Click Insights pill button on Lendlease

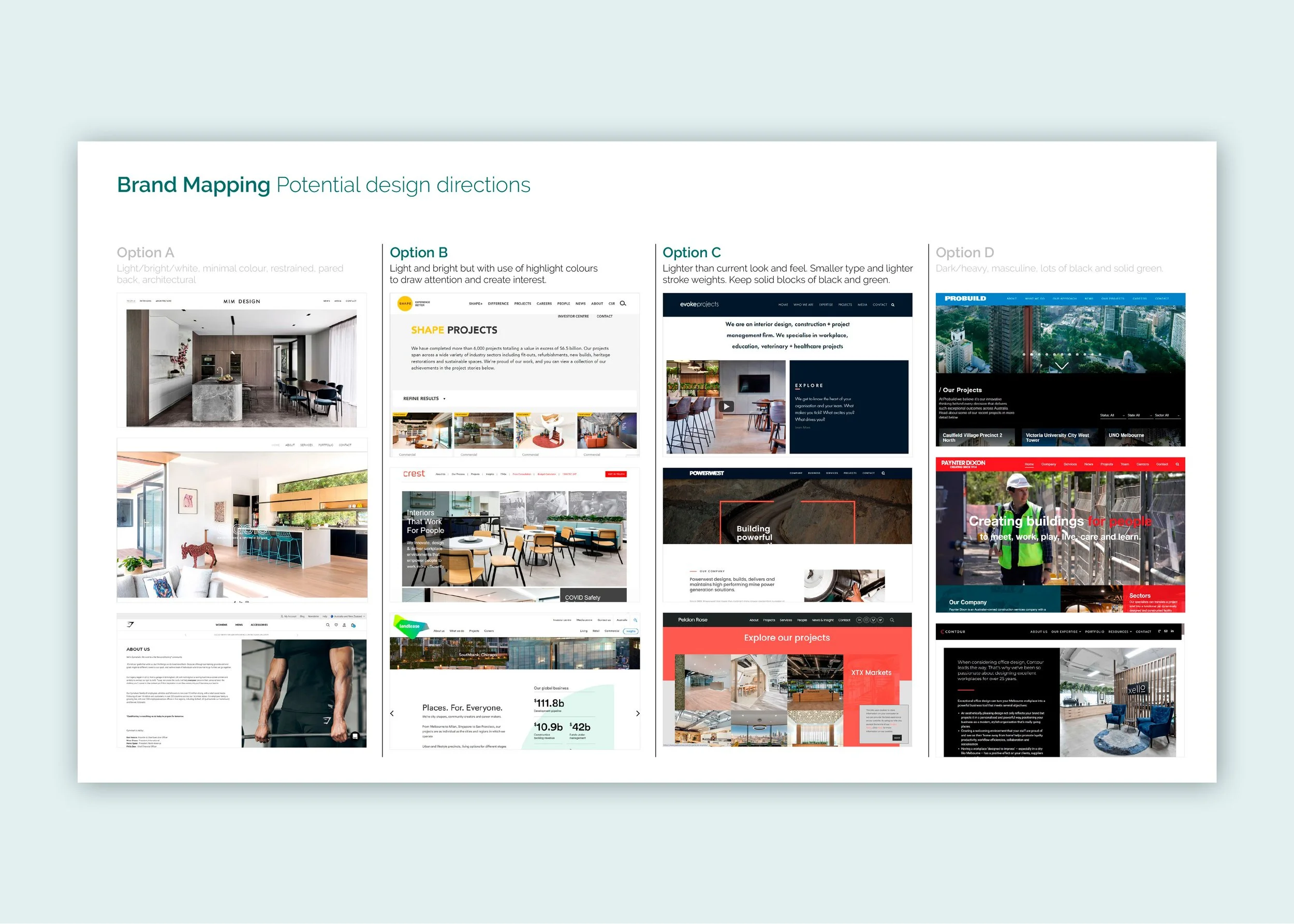point(631,631)
